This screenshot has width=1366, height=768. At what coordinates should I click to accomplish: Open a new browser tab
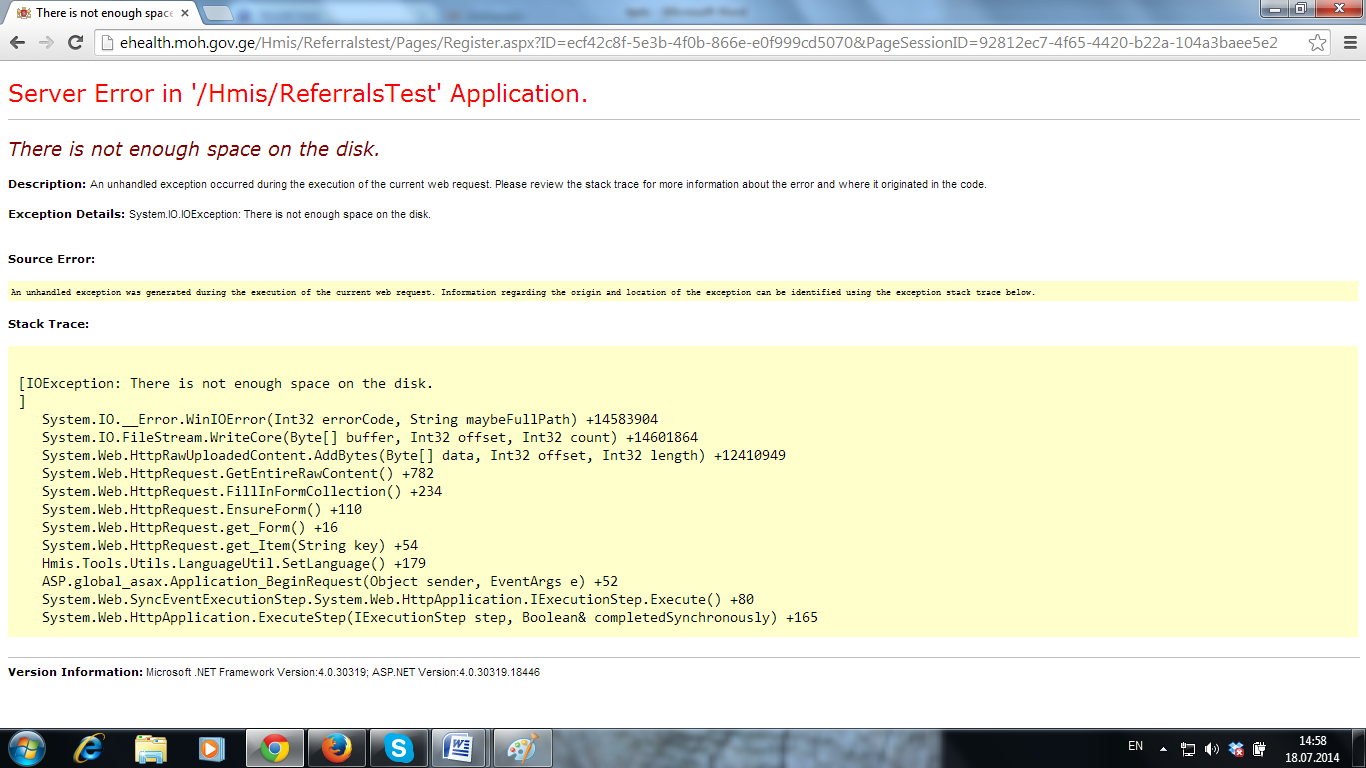pyautogui.click(x=218, y=13)
